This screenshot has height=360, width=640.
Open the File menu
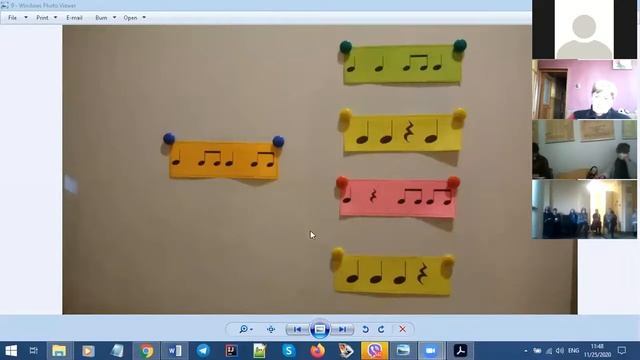pyautogui.click(x=13, y=18)
